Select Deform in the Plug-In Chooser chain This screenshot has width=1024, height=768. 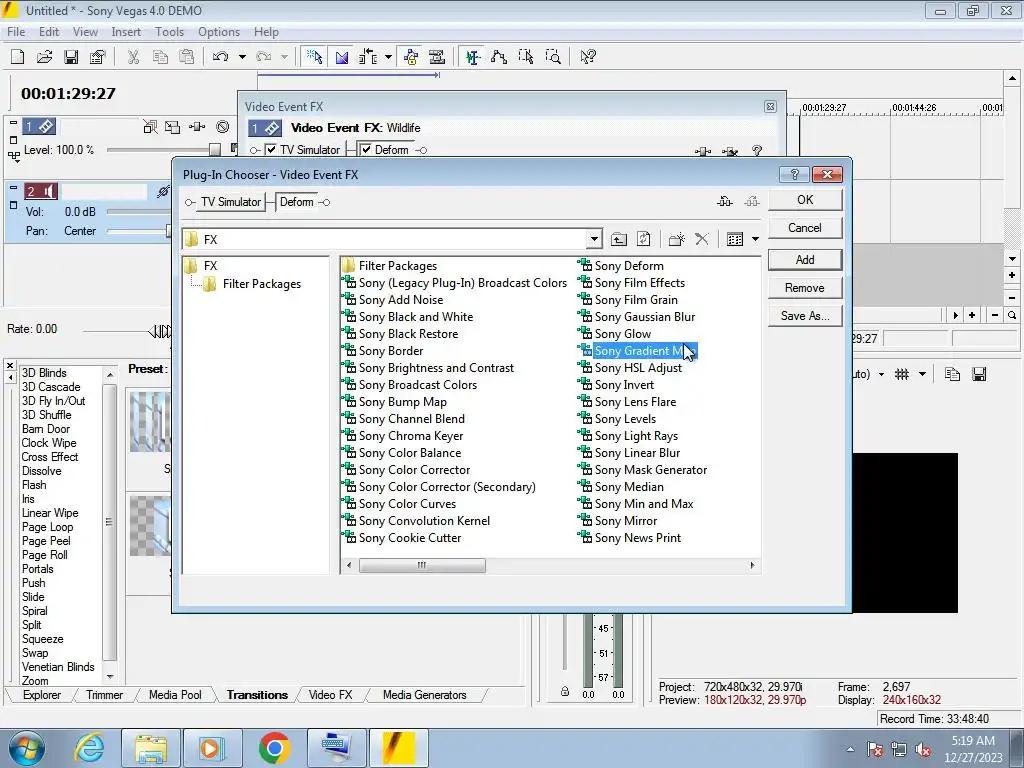296,202
